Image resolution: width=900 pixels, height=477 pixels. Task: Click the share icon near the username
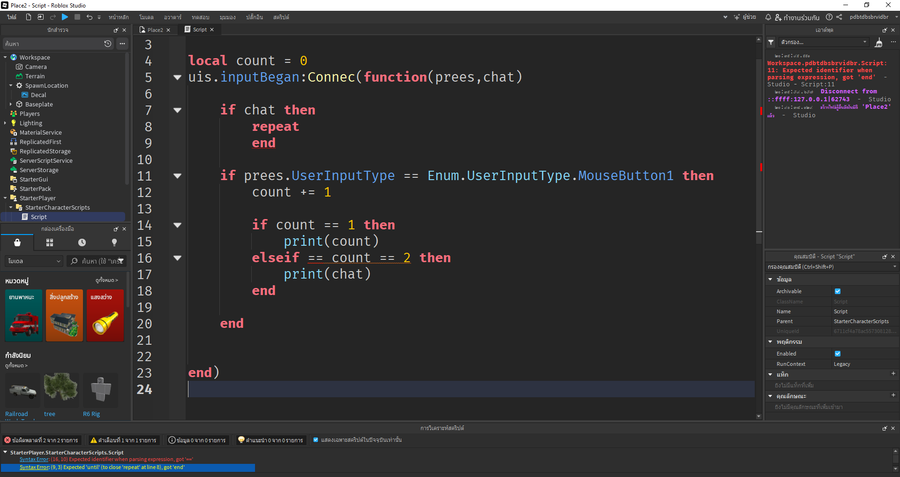point(839,17)
